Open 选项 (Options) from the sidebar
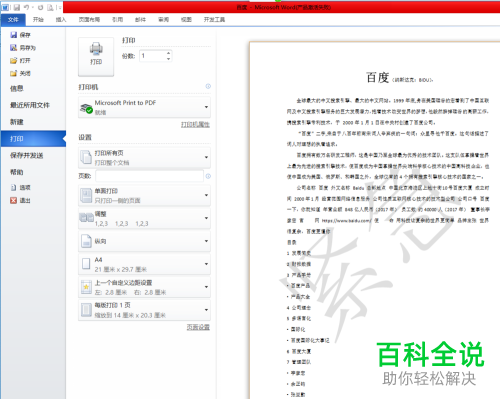Screen dimensions: 500x399 [20, 187]
